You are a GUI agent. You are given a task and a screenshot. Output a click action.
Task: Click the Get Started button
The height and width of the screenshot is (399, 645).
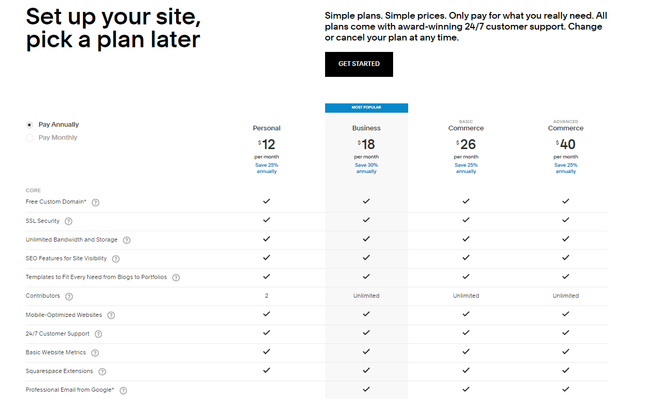[359, 64]
